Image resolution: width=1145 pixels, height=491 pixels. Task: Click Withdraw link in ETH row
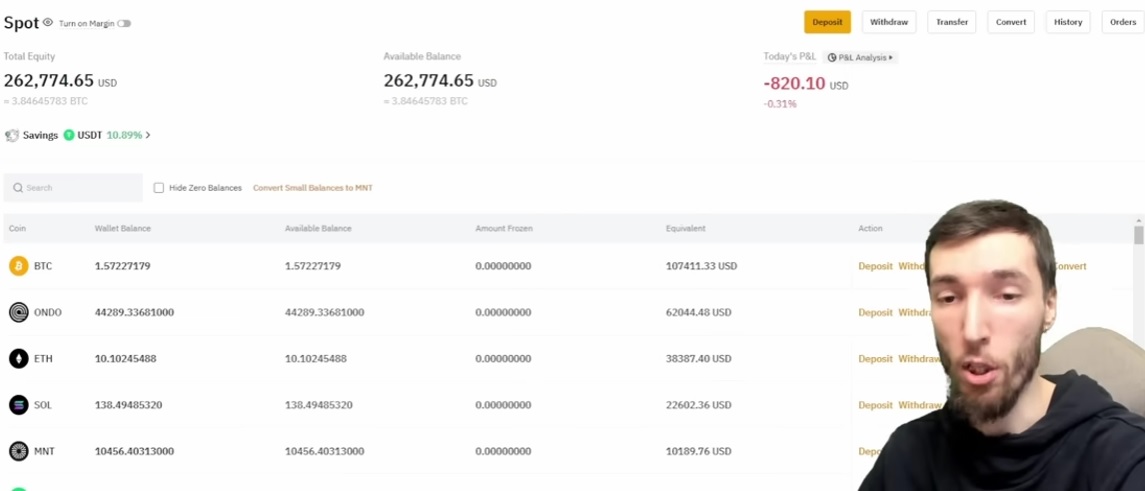click(x=919, y=359)
